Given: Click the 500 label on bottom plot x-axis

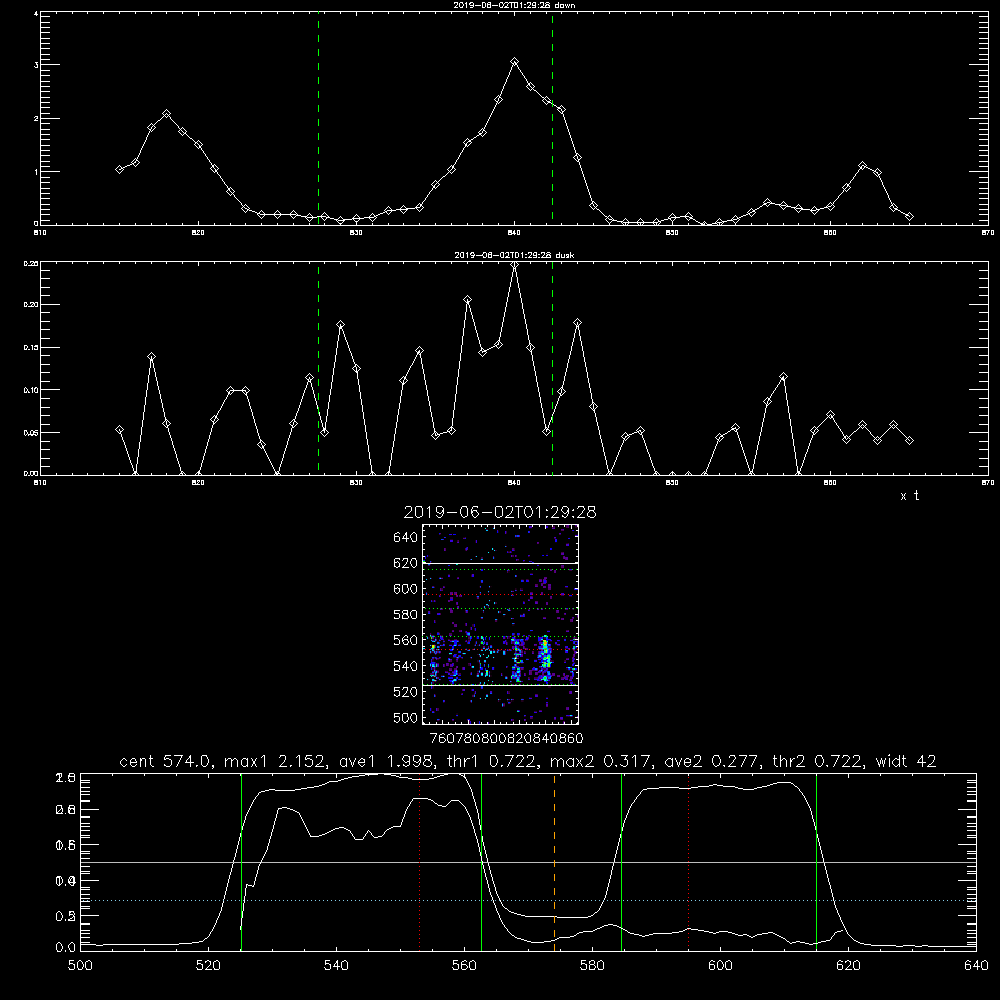Looking at the screenshot, I should coord(80,966).
